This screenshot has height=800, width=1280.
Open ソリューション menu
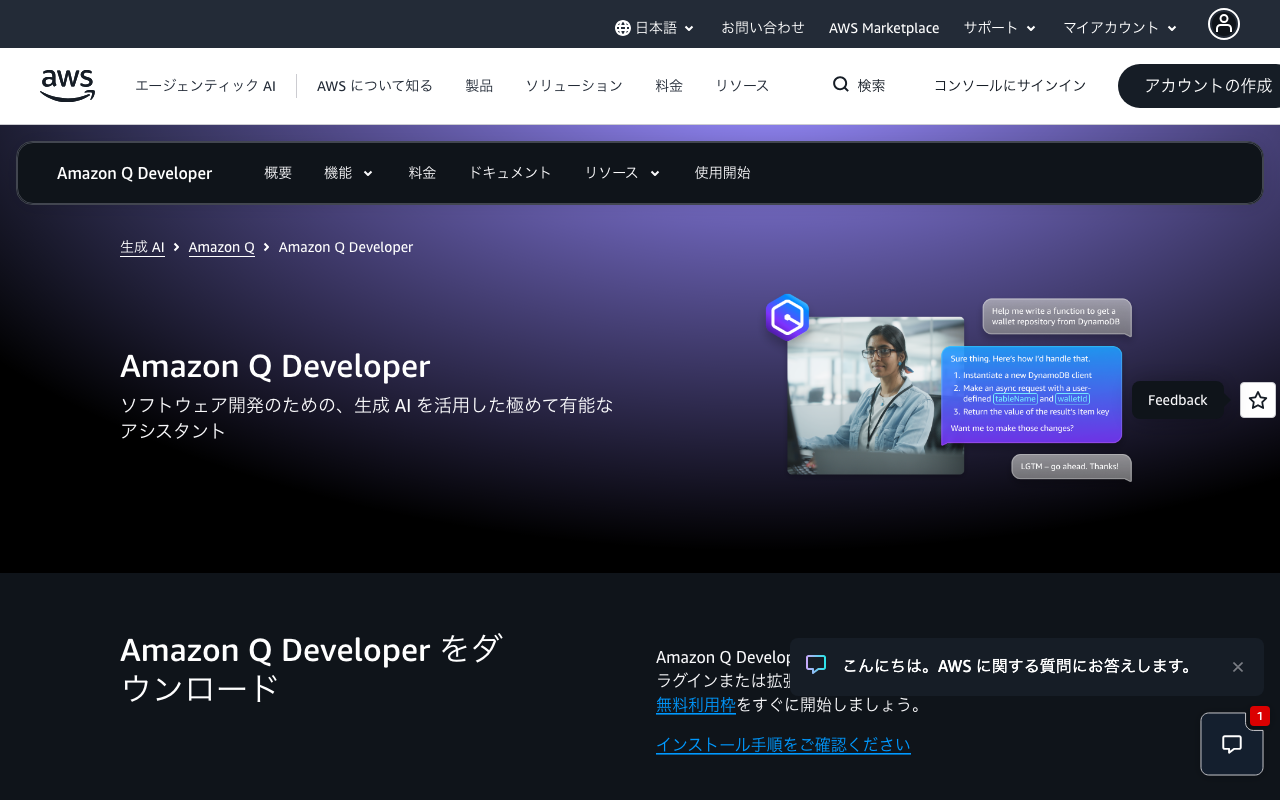coord(574,86)
